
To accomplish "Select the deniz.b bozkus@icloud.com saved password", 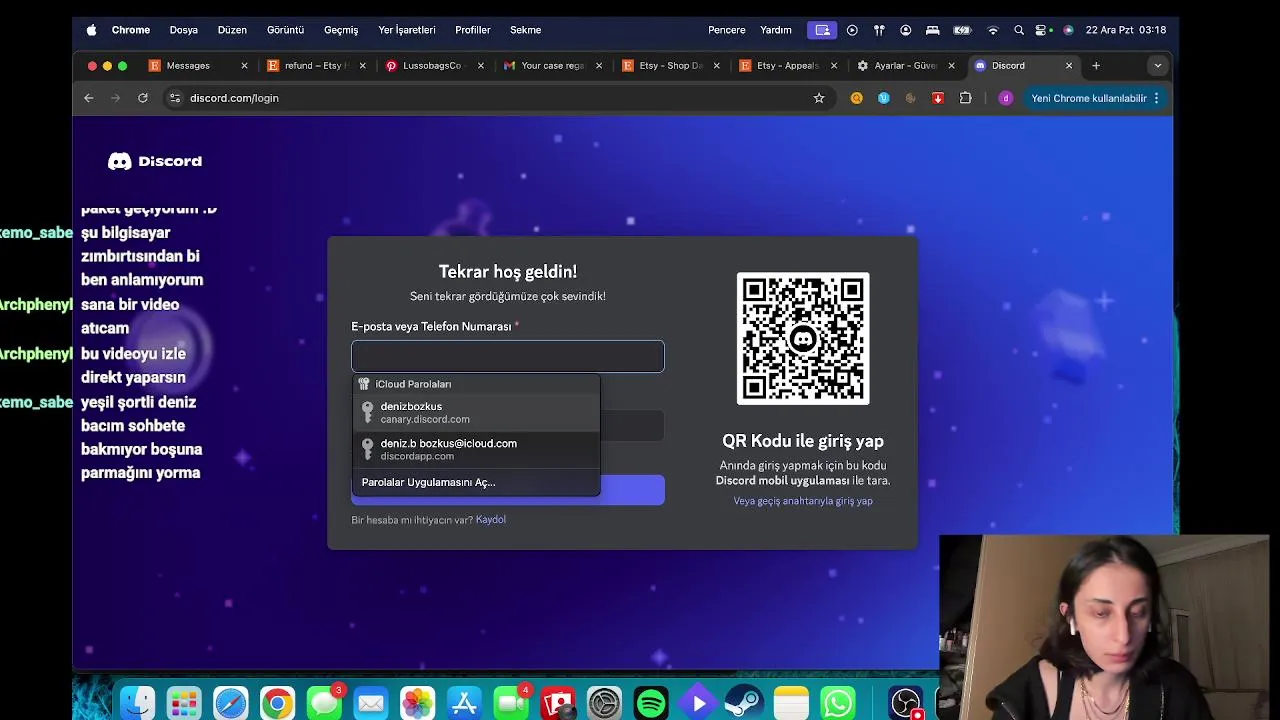I will click(x=476, y=449).
